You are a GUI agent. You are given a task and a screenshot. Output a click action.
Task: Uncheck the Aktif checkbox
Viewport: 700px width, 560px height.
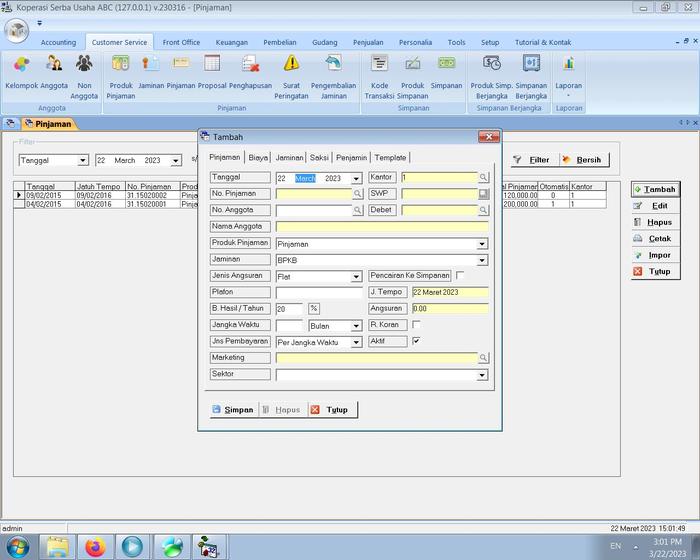pos(416,341)
